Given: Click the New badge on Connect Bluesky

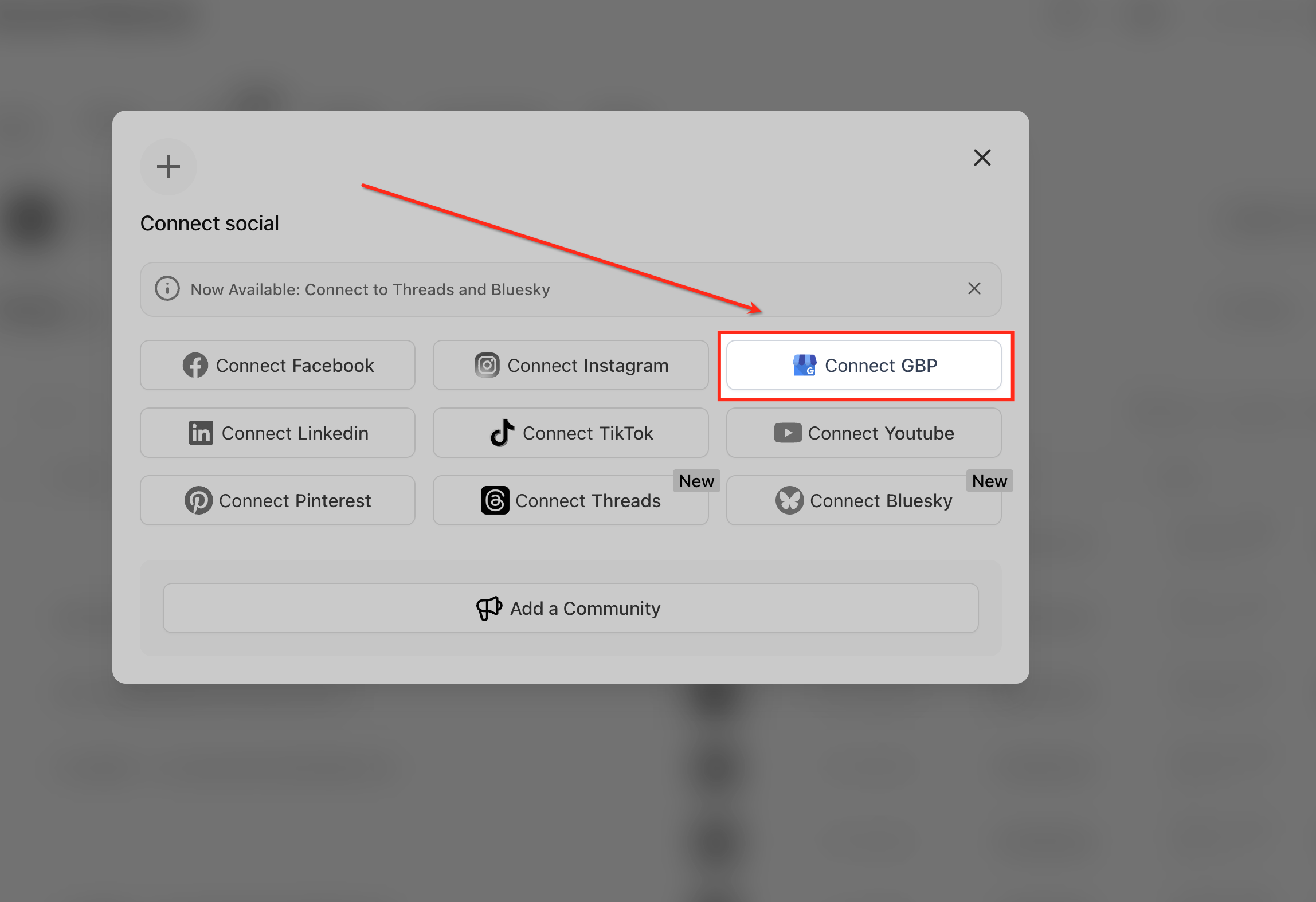Looking at the screenshot, I should coord(989,481).
